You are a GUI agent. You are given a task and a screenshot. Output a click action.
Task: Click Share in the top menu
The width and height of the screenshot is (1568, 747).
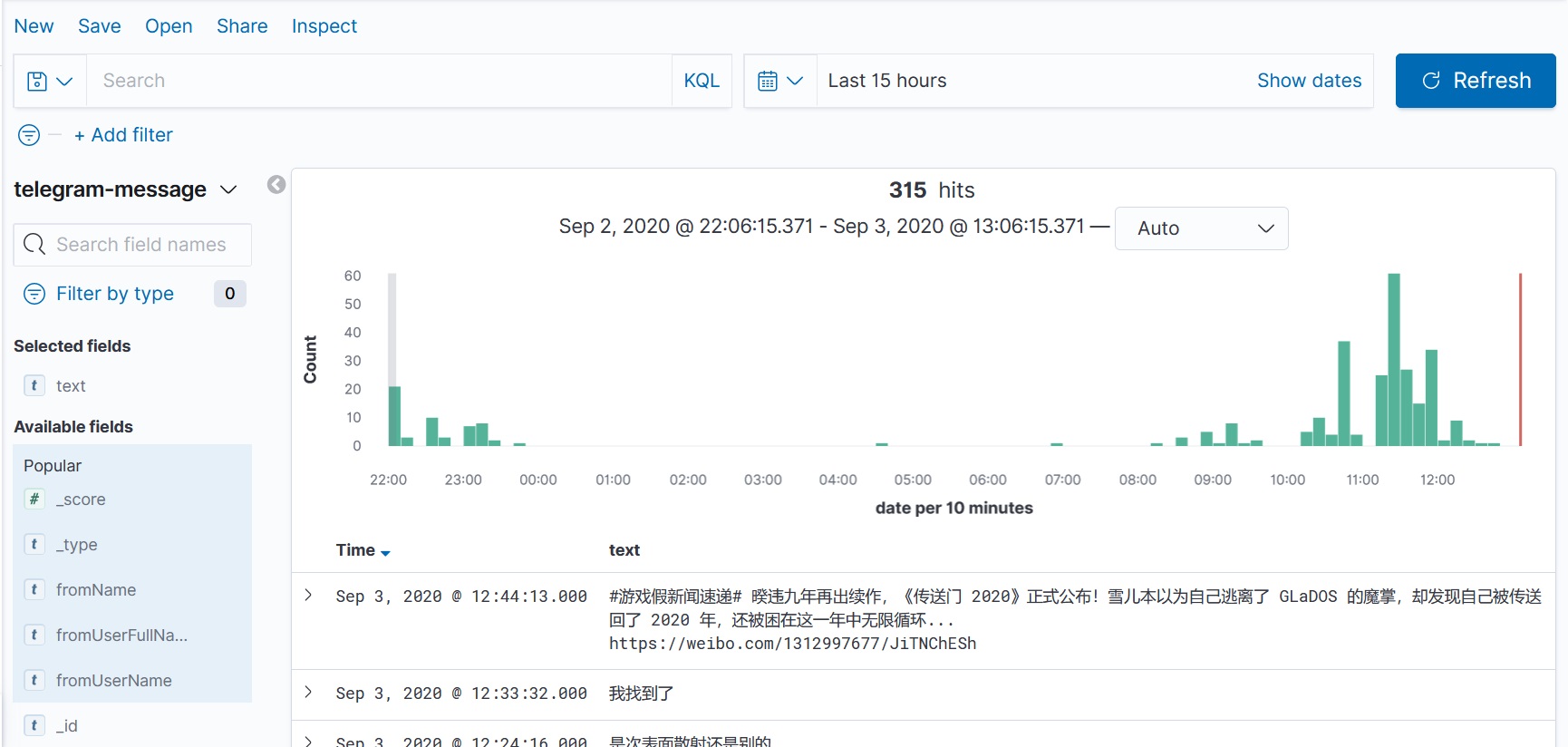(242, 26)
